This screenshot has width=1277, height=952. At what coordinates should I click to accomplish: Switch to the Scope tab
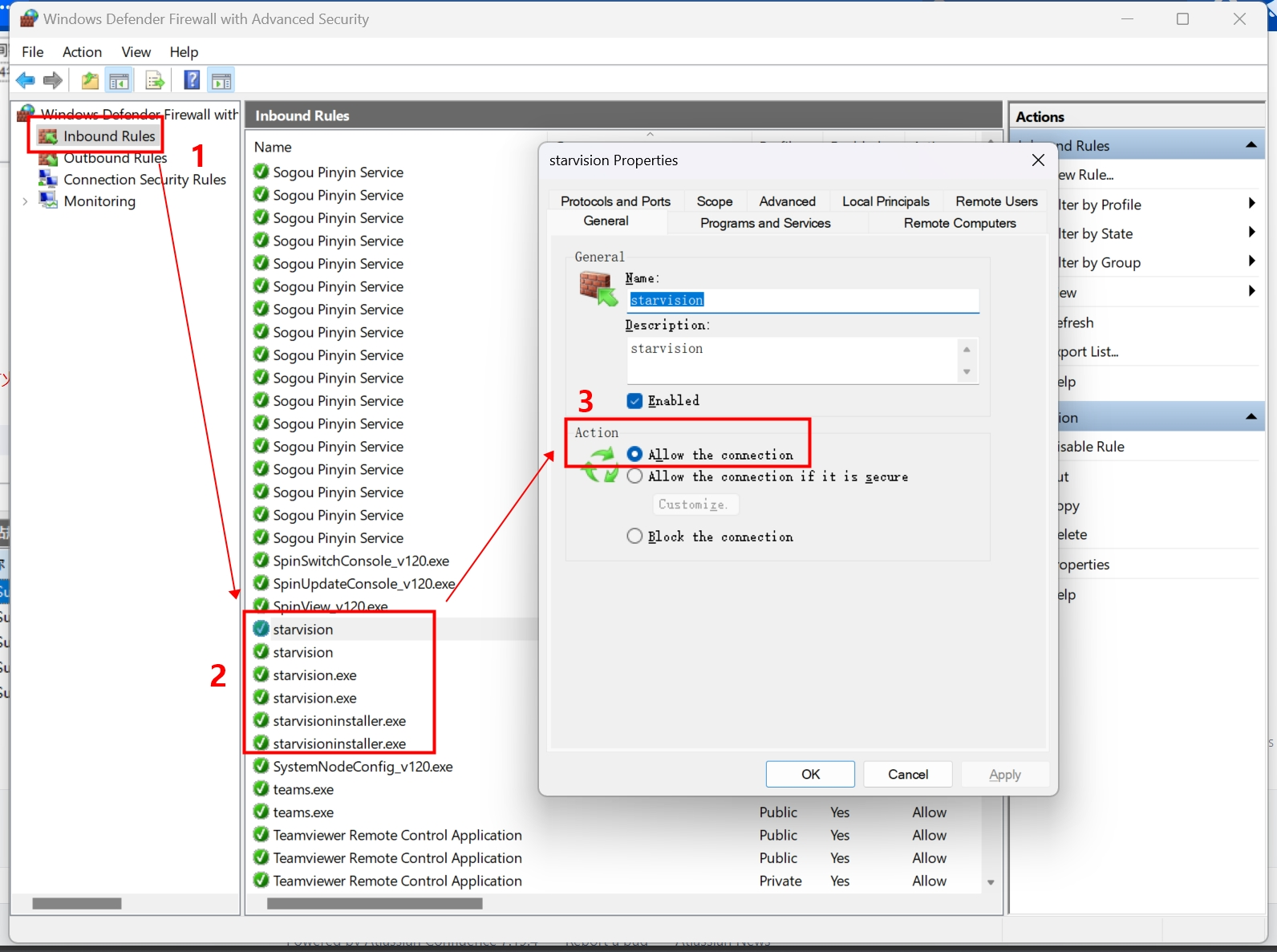(715, 201)
